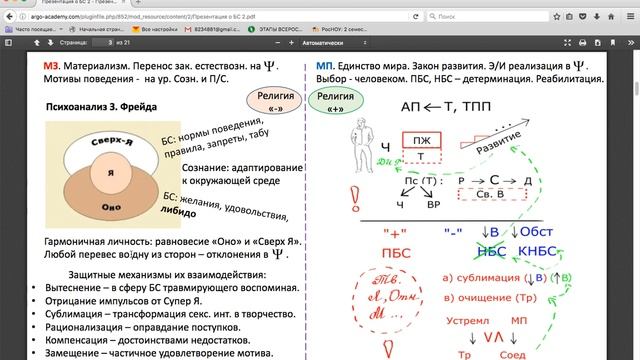Click the address bar URL field
The width and height of the screenshot is (640, 360).
click(x=216, y=17)
